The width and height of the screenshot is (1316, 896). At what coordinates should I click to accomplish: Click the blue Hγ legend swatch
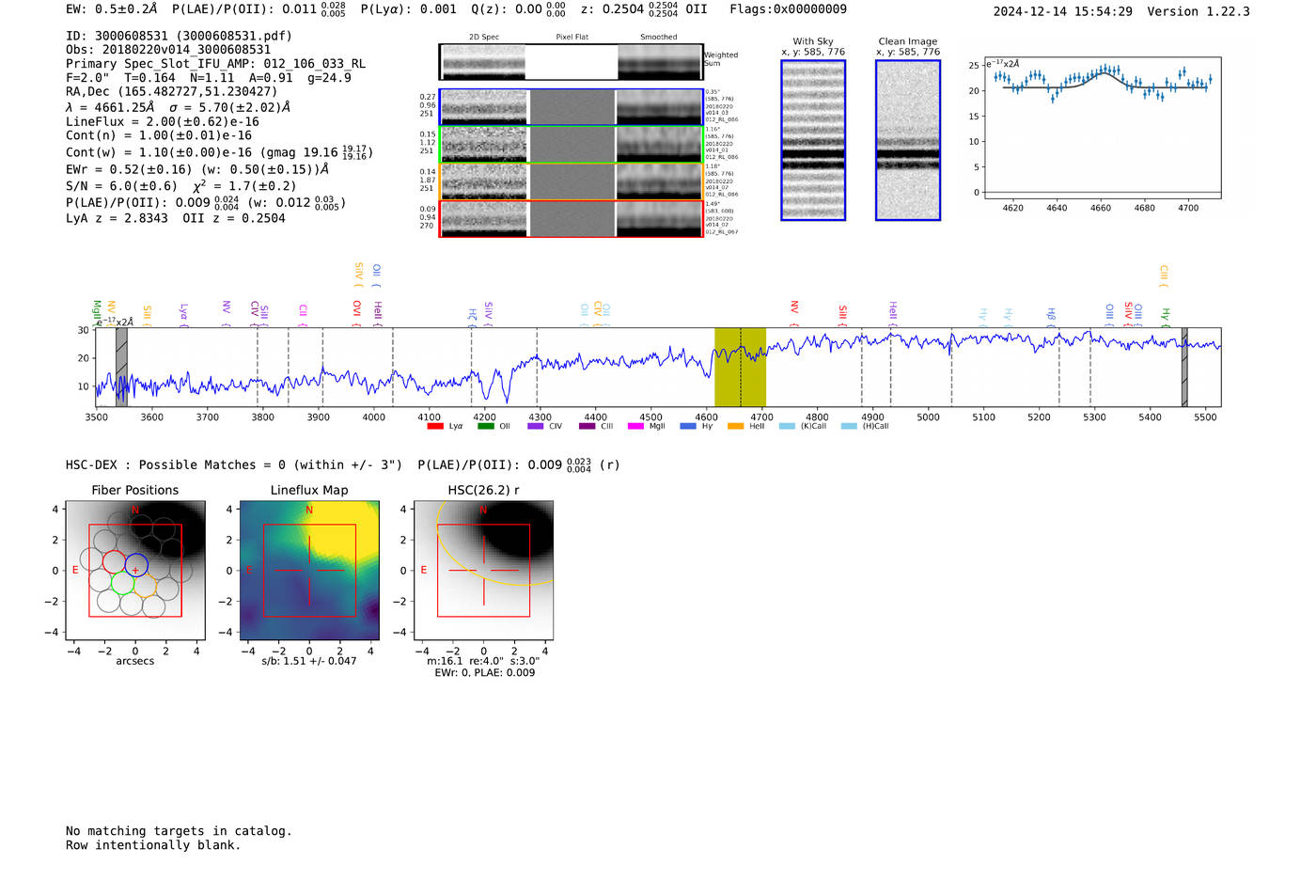(x=688, y=427)
